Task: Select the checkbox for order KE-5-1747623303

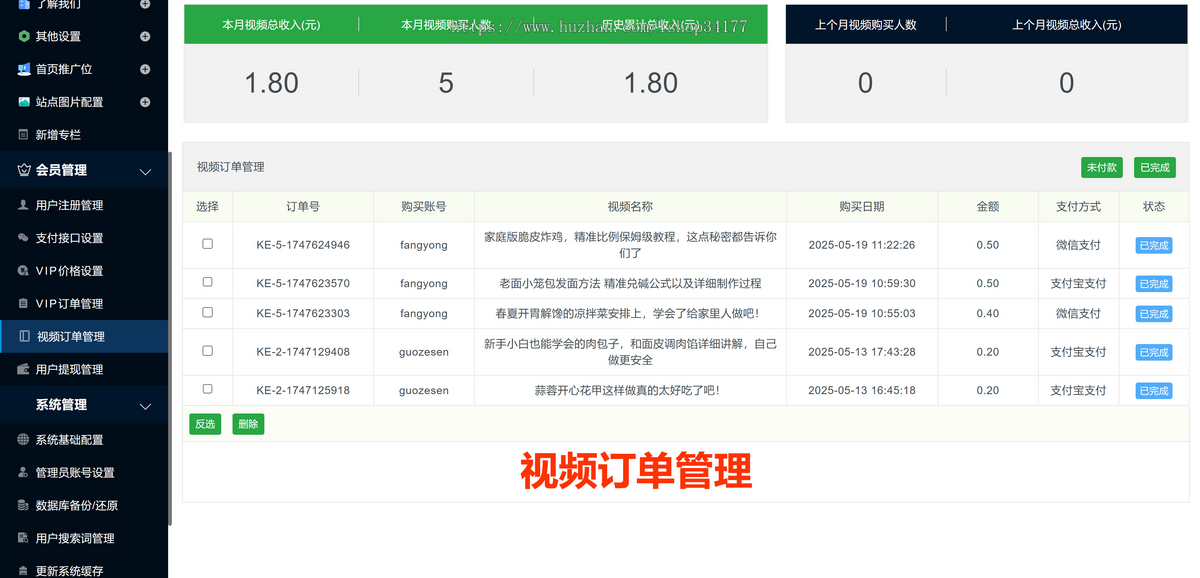Action: pos(208,312)
